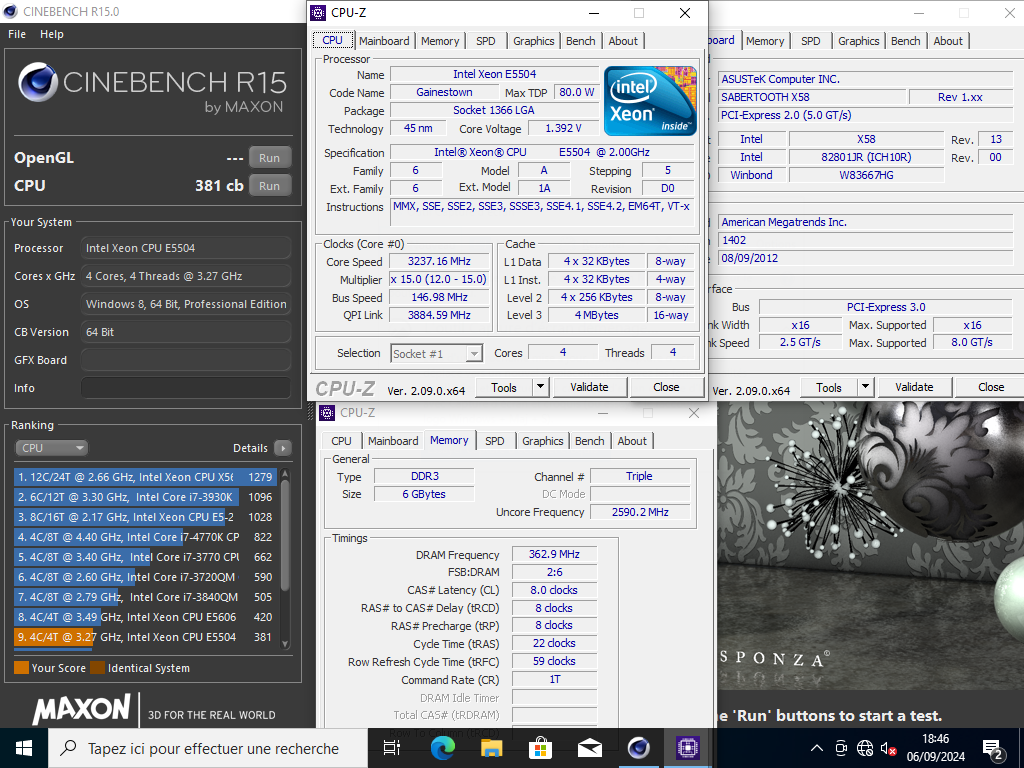Open Task View in the taskbar
The image size is (1024, 768).
click(392, 748)
